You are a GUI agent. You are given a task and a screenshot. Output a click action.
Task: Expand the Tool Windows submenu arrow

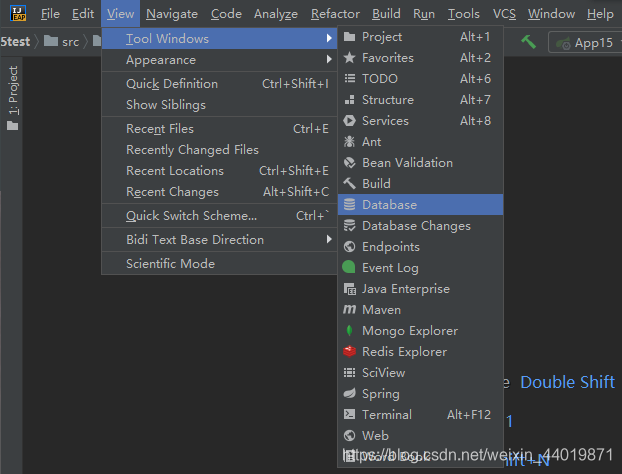[329, 38]
